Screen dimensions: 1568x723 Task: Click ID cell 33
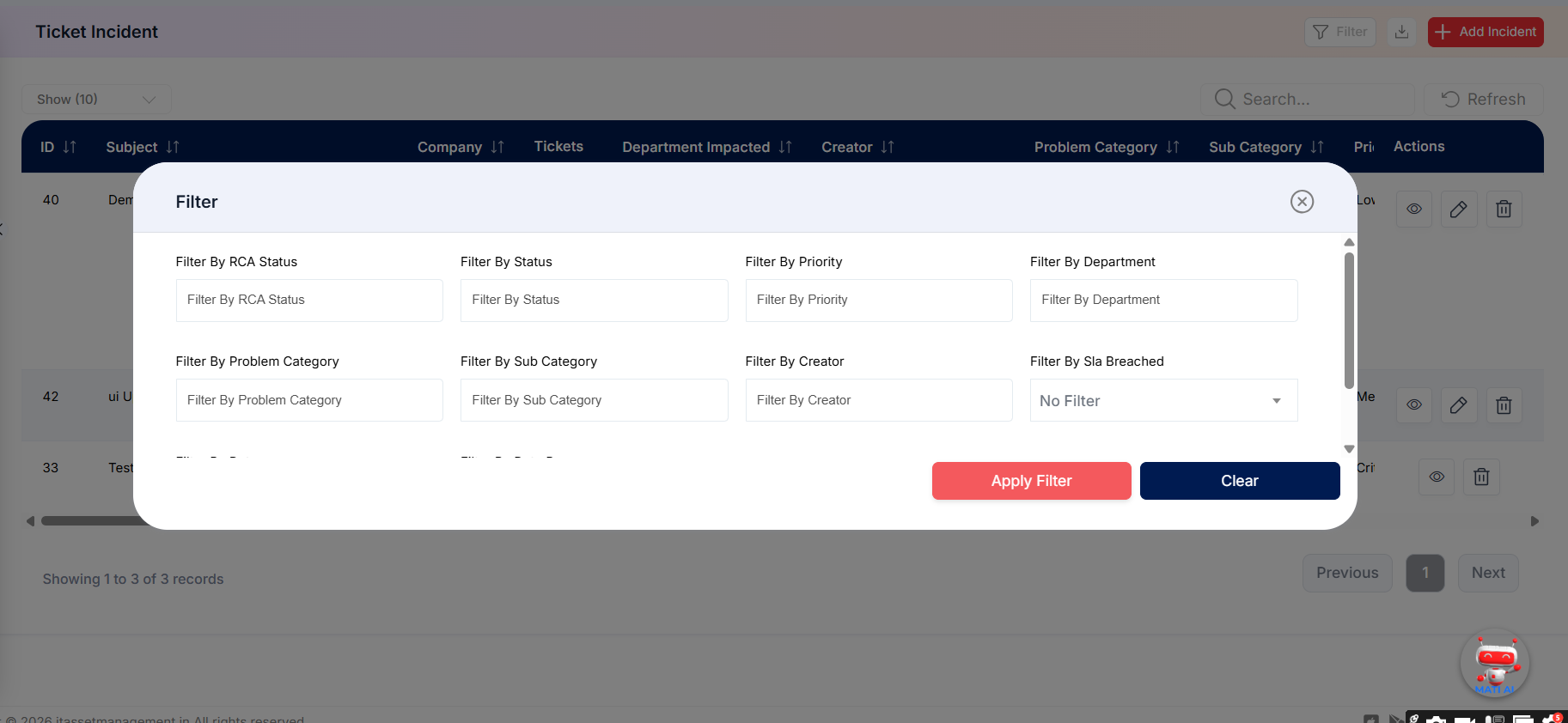51,468
